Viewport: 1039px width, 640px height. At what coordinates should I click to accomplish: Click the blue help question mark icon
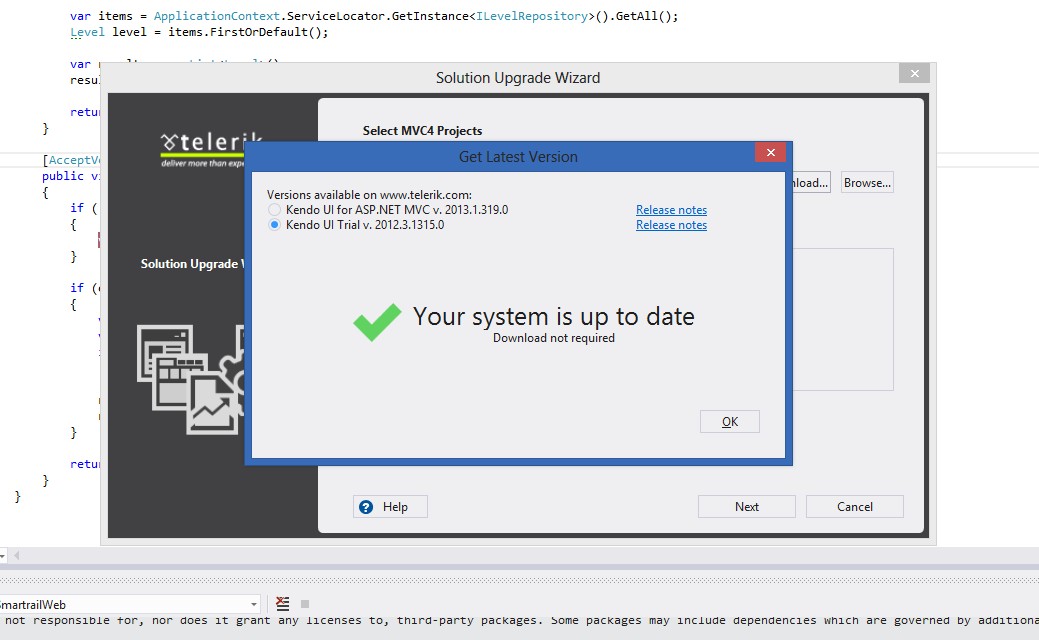[x=366, y=507]
